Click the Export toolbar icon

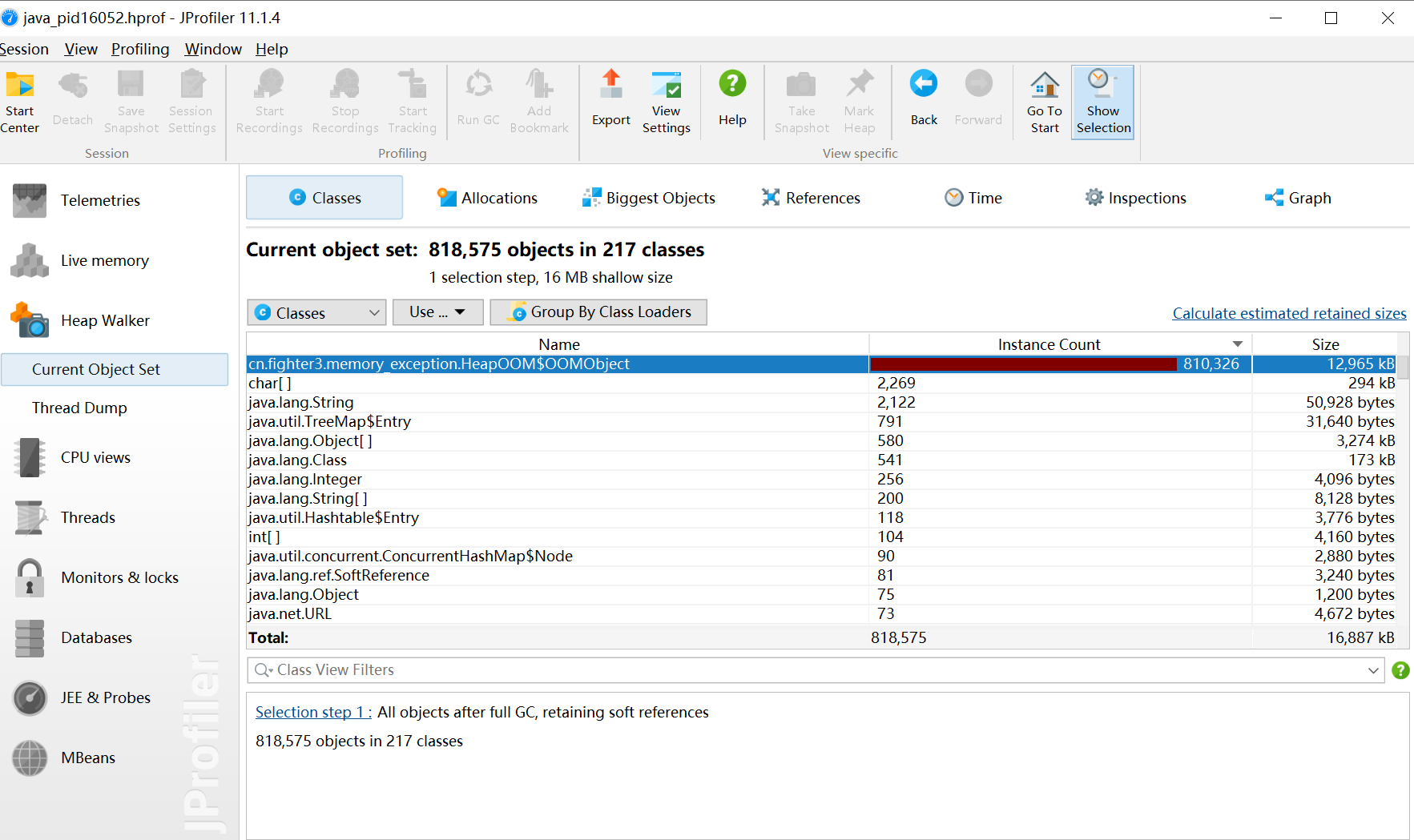pos(610,99)
